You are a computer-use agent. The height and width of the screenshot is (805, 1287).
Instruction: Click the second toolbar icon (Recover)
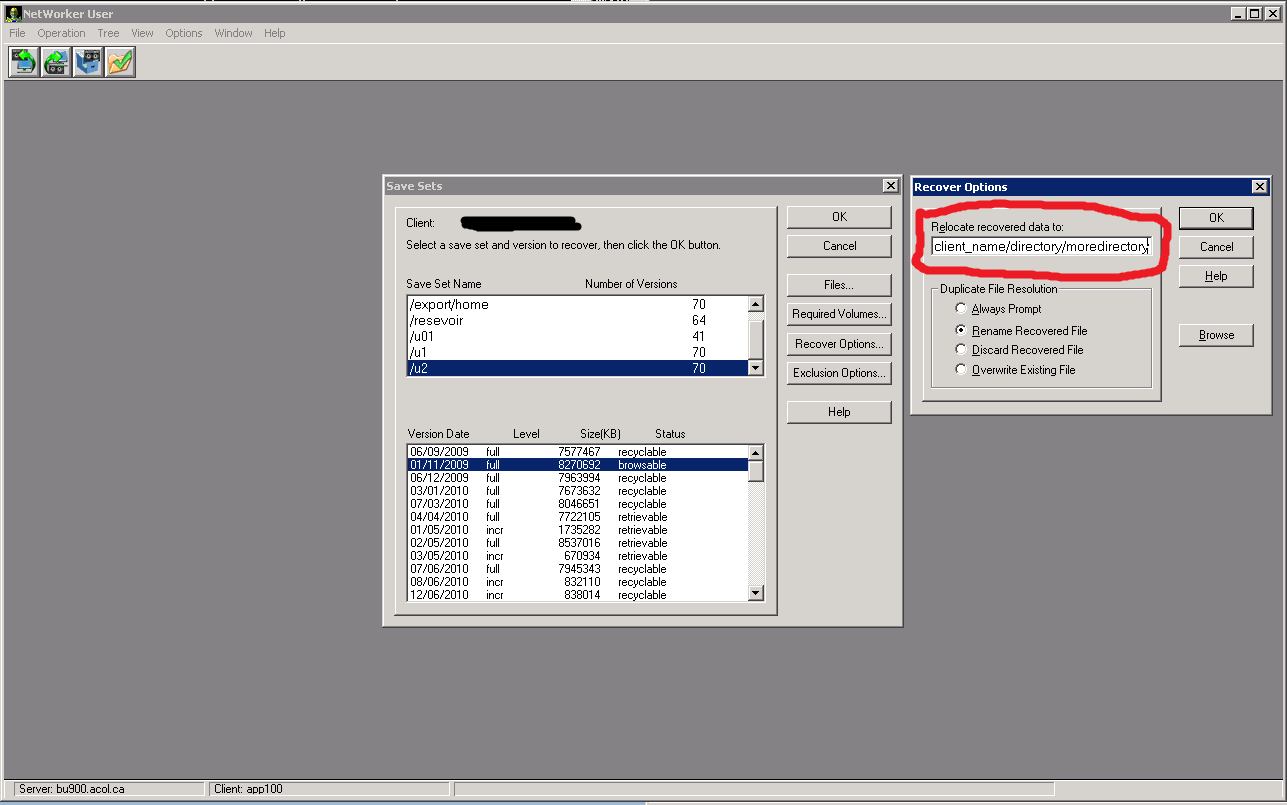tap(56, 62)
